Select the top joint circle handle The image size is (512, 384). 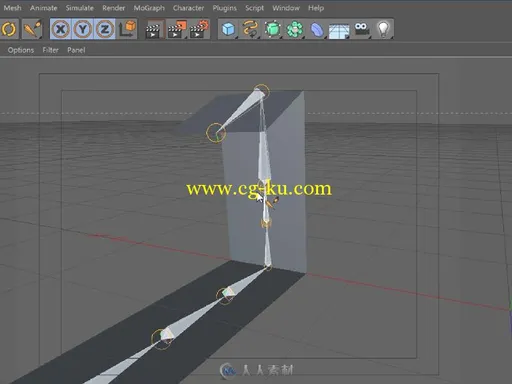pos(261,93)
